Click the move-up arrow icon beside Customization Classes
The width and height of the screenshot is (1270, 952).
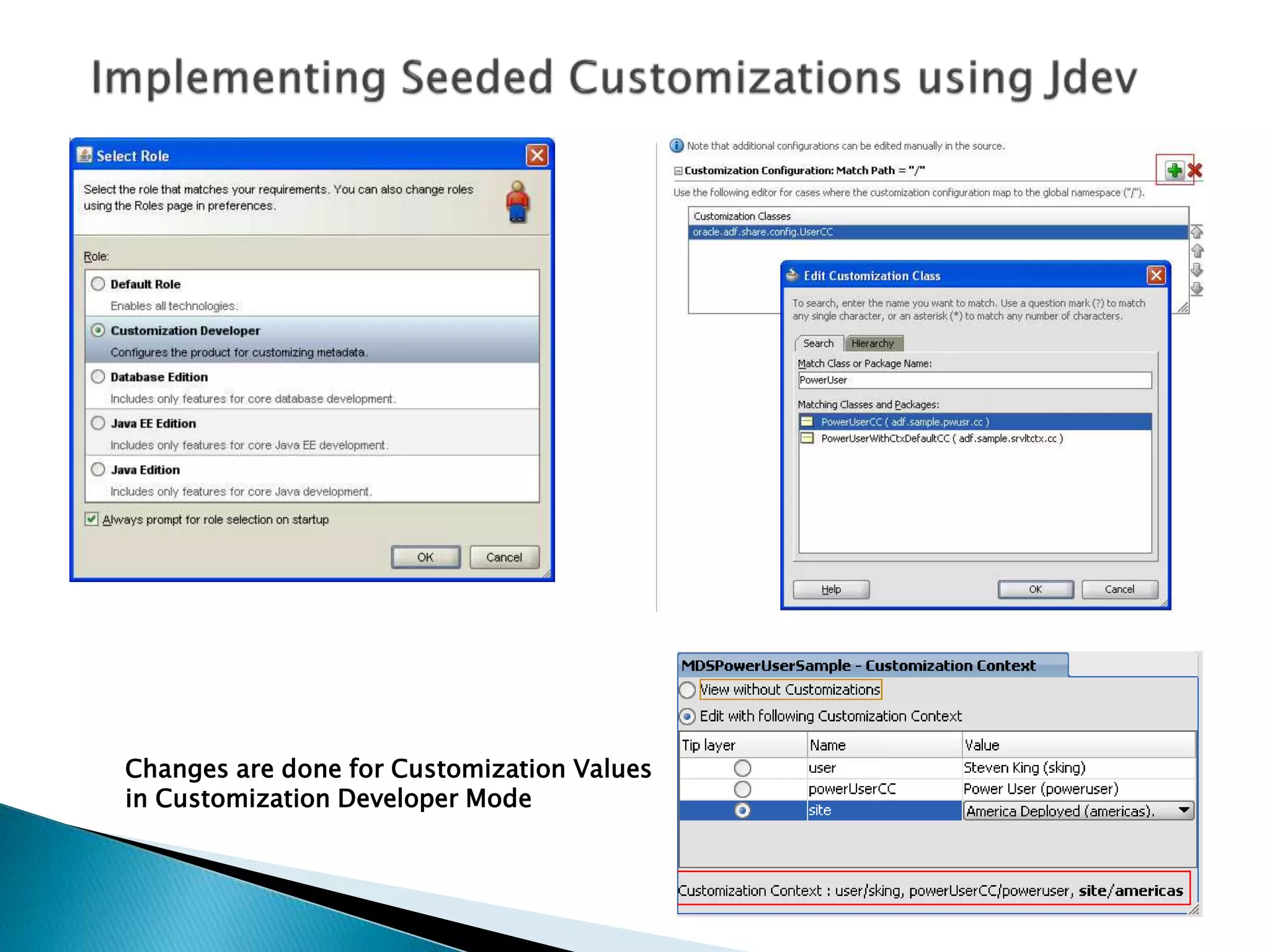(x=1197, y=251)
